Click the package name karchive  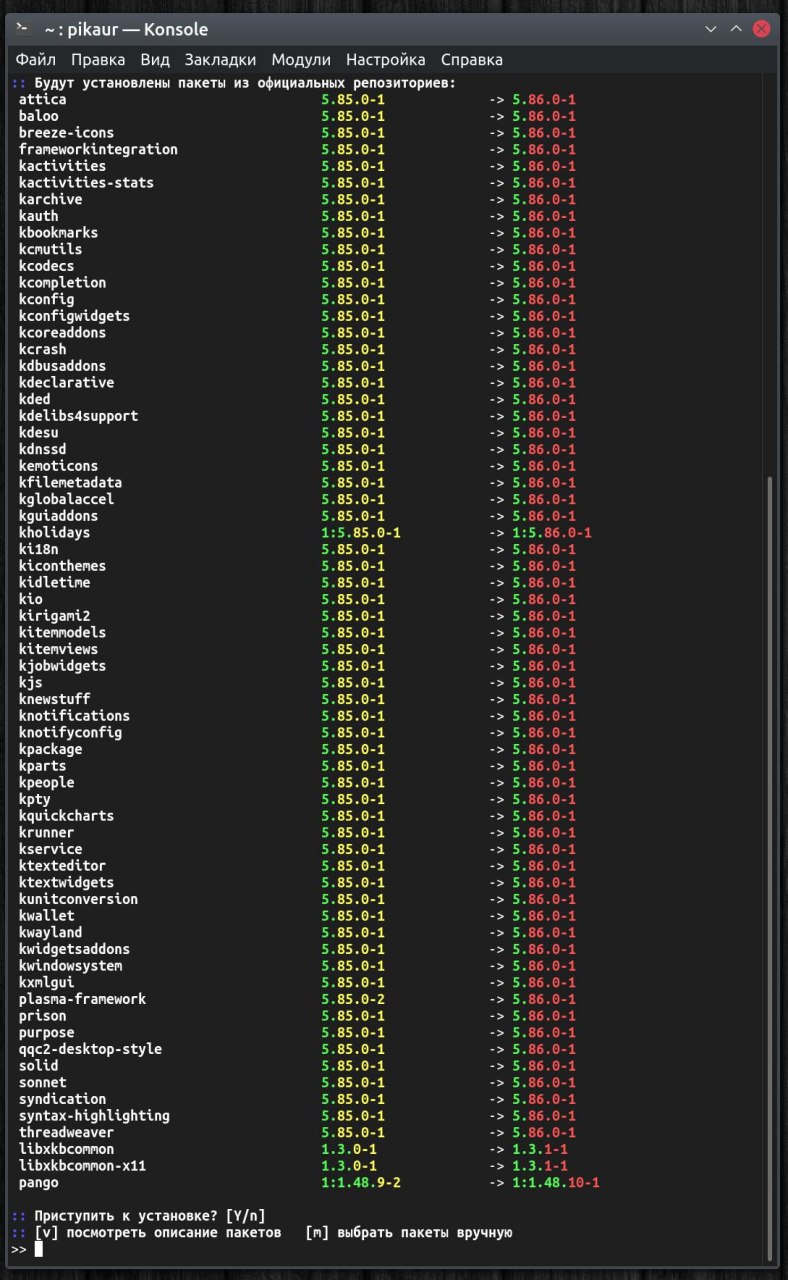[x=50, y=200]
